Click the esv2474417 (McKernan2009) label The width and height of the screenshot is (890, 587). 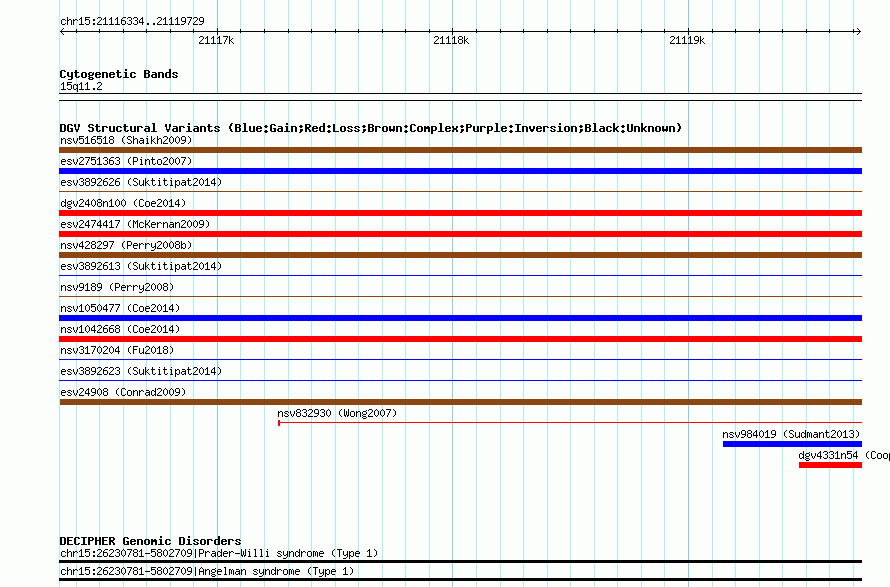tap(135, 224)
